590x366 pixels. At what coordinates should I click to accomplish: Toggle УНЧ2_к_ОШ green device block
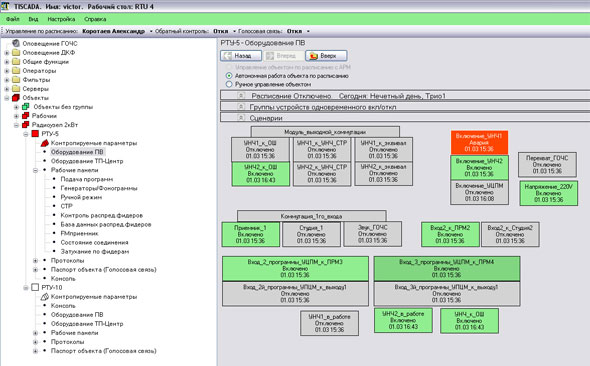point(260,173)
